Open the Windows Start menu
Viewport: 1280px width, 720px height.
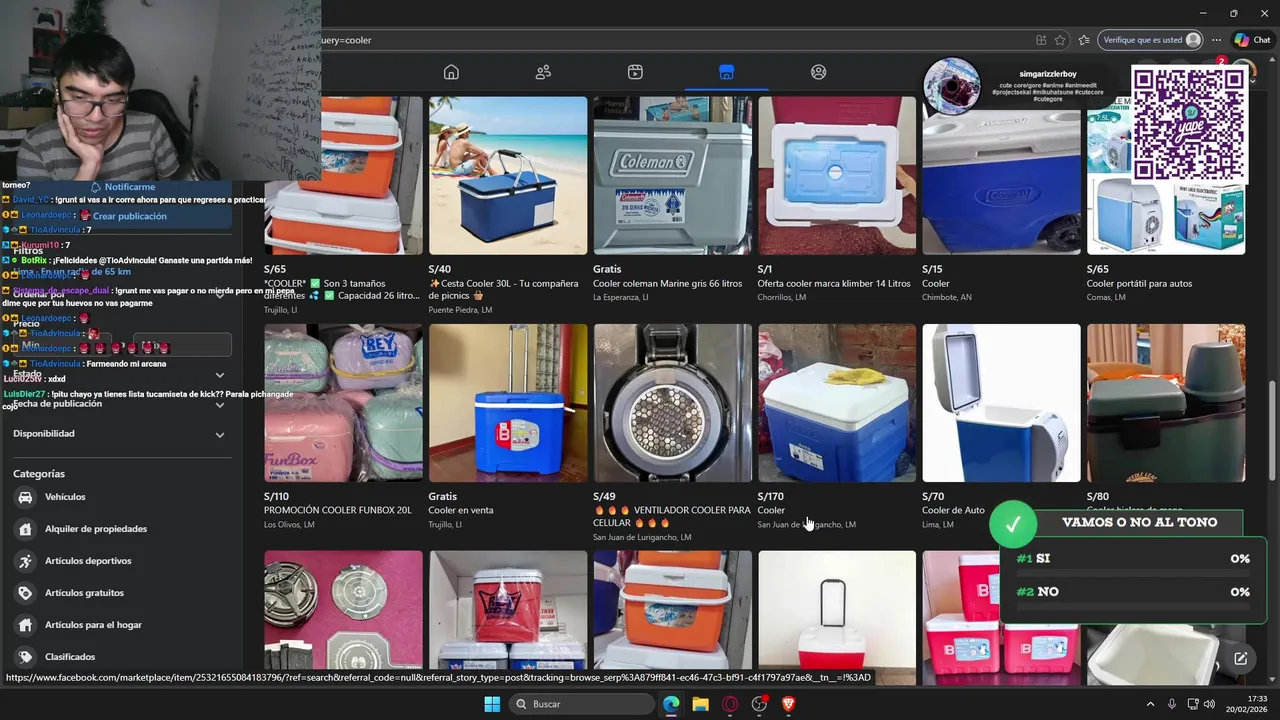pyautogui.click(x=492, y=704)
